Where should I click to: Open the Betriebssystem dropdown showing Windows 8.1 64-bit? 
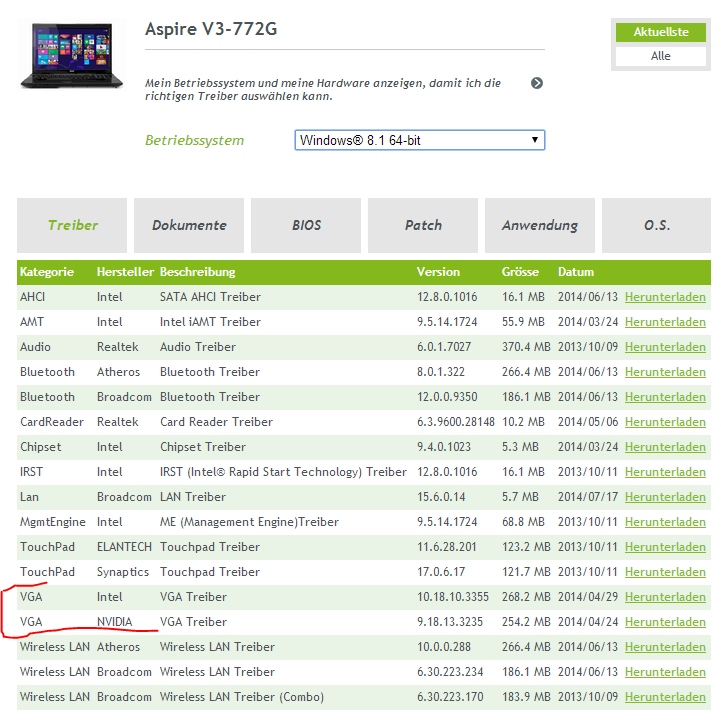coord(420,140)
